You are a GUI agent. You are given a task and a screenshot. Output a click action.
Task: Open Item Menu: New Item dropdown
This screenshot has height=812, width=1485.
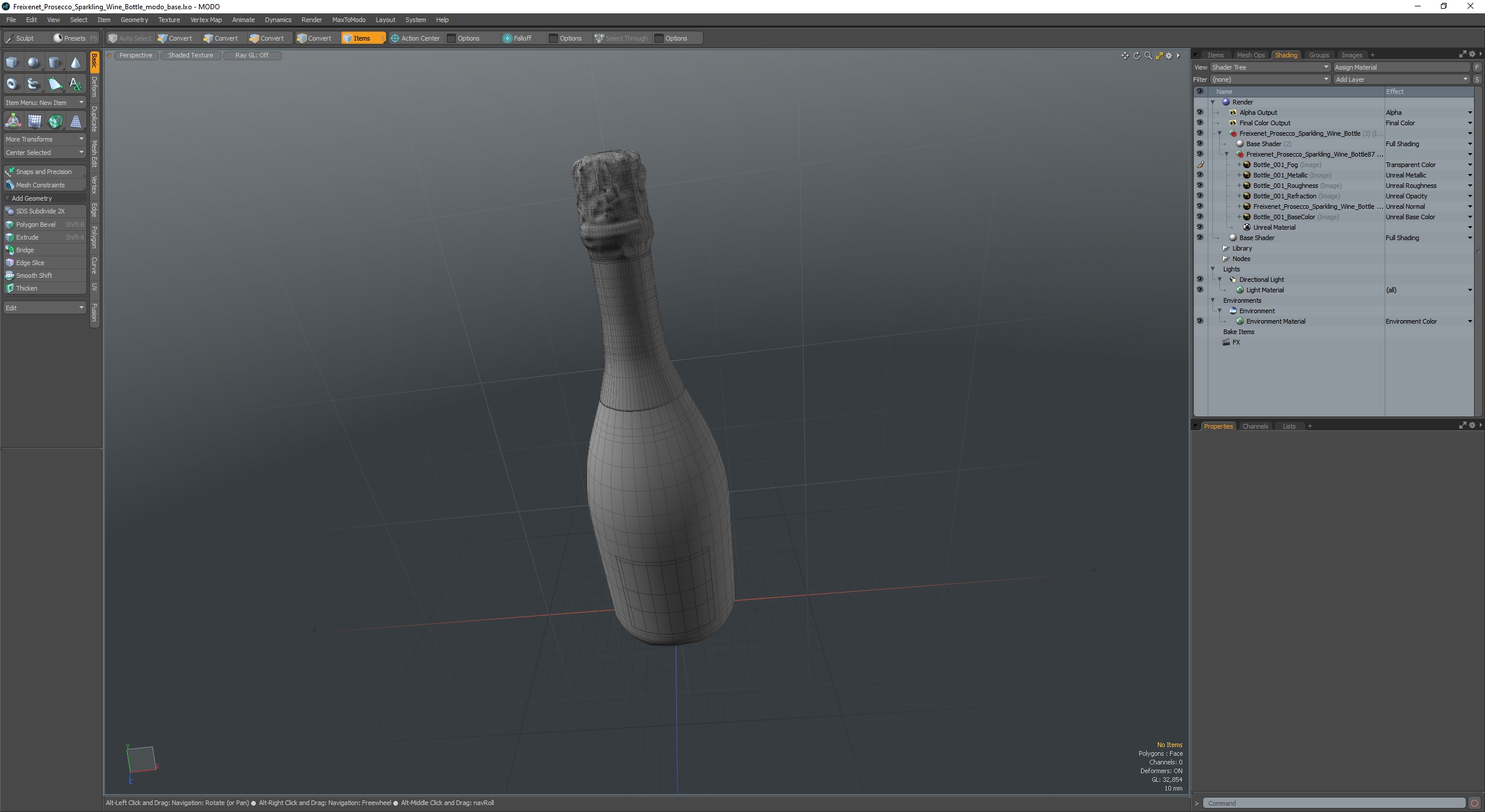pyautogui.click(x=45, y=103)
